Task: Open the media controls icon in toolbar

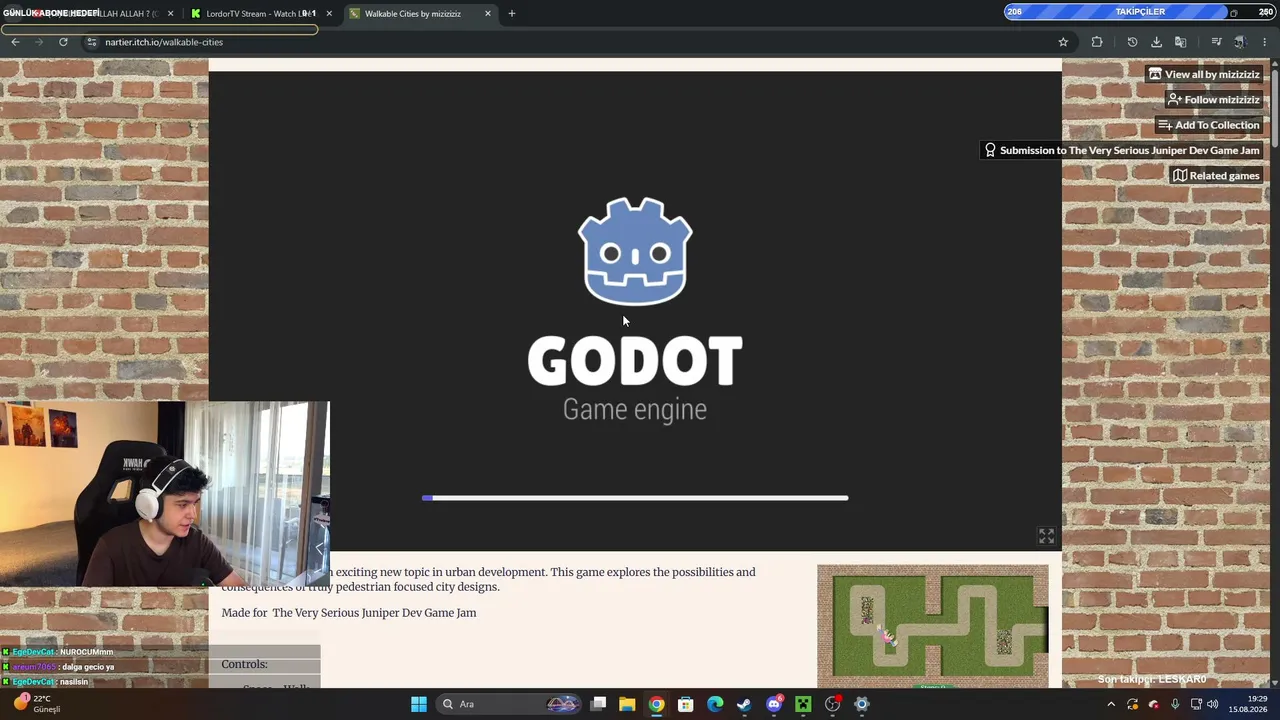Action: (x=1216, y=42)
